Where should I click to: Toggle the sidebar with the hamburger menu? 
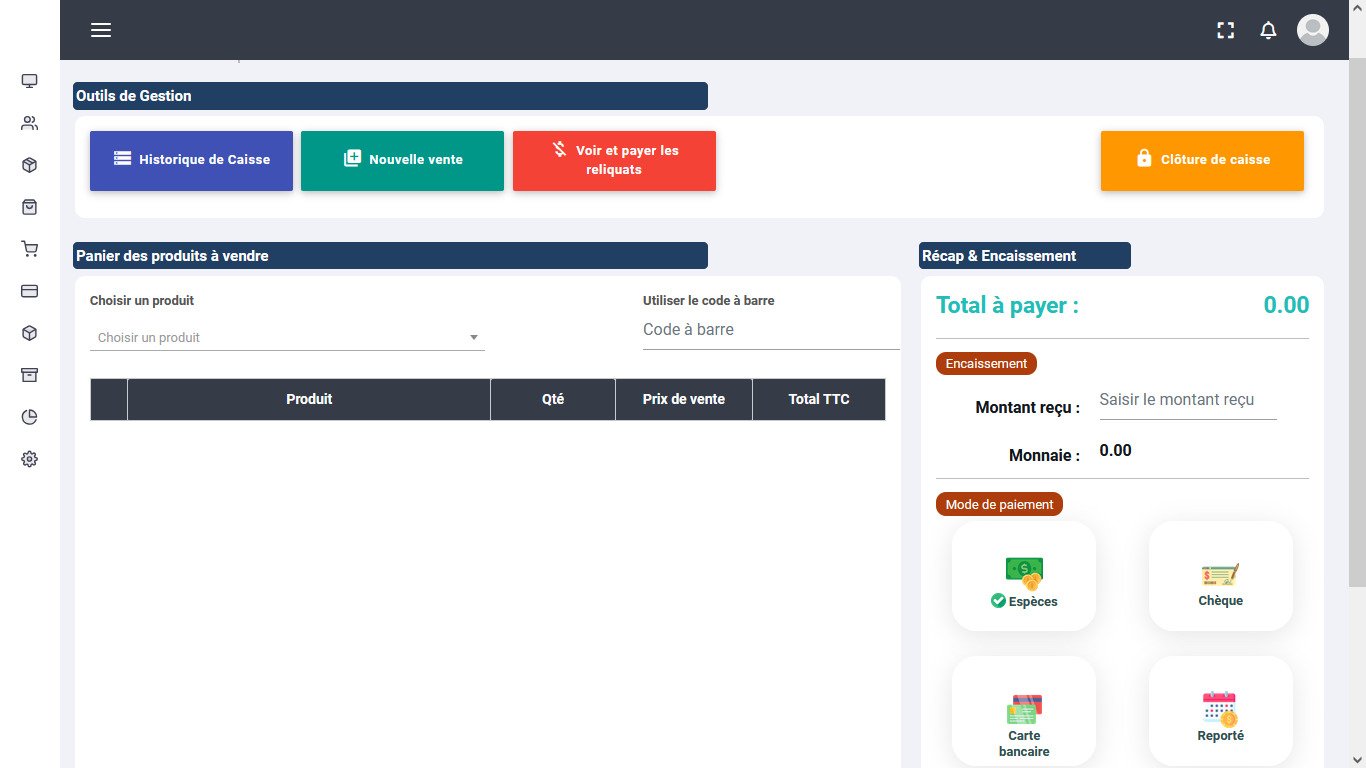point(101,30)
